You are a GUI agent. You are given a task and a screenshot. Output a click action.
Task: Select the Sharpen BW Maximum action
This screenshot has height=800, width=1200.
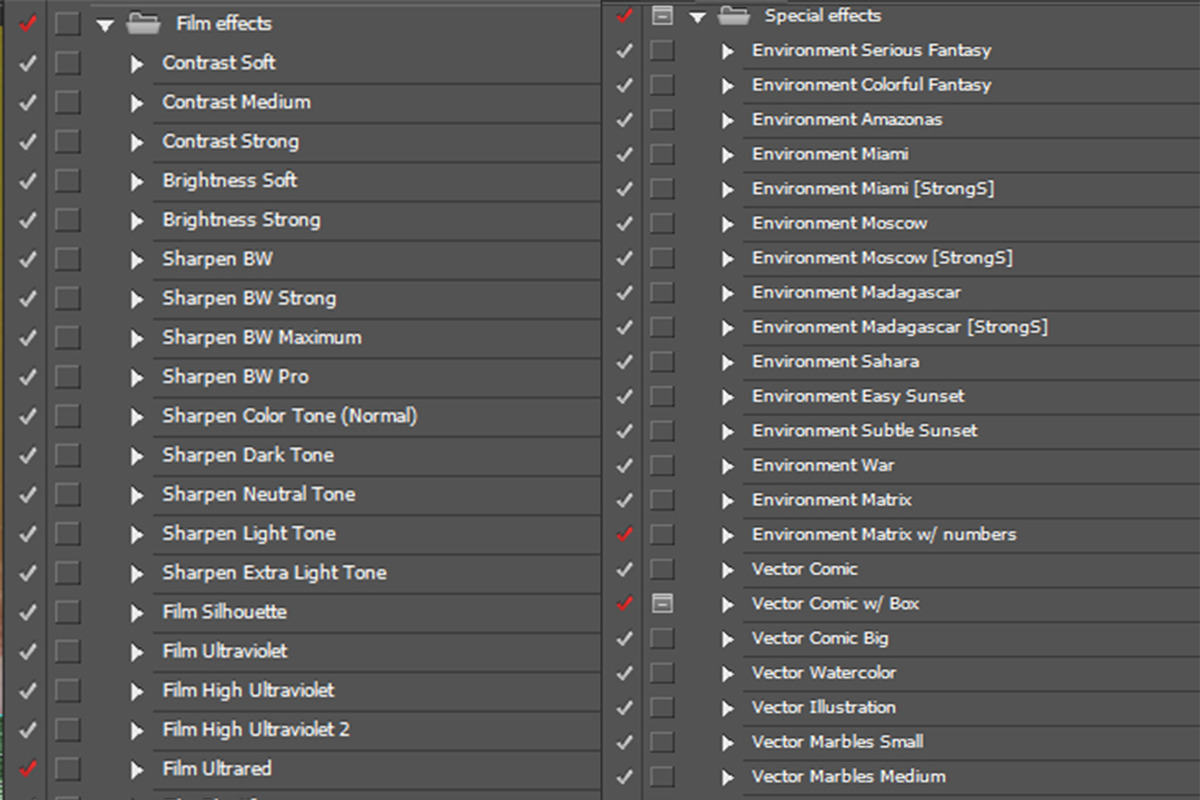262,337
